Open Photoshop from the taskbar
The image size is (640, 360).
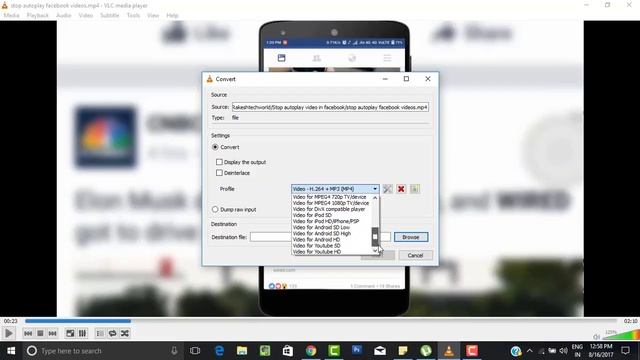(357, 350)
